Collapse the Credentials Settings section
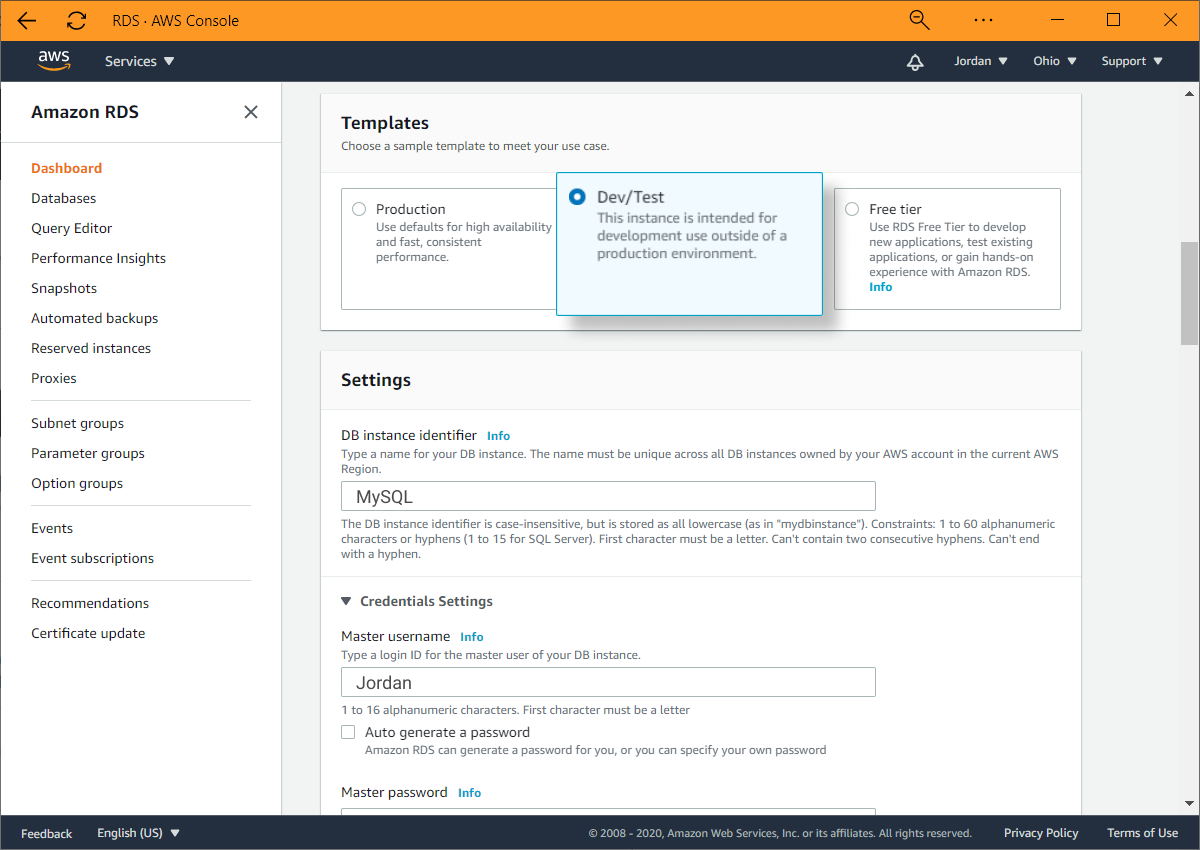 (x=417, y=601)
